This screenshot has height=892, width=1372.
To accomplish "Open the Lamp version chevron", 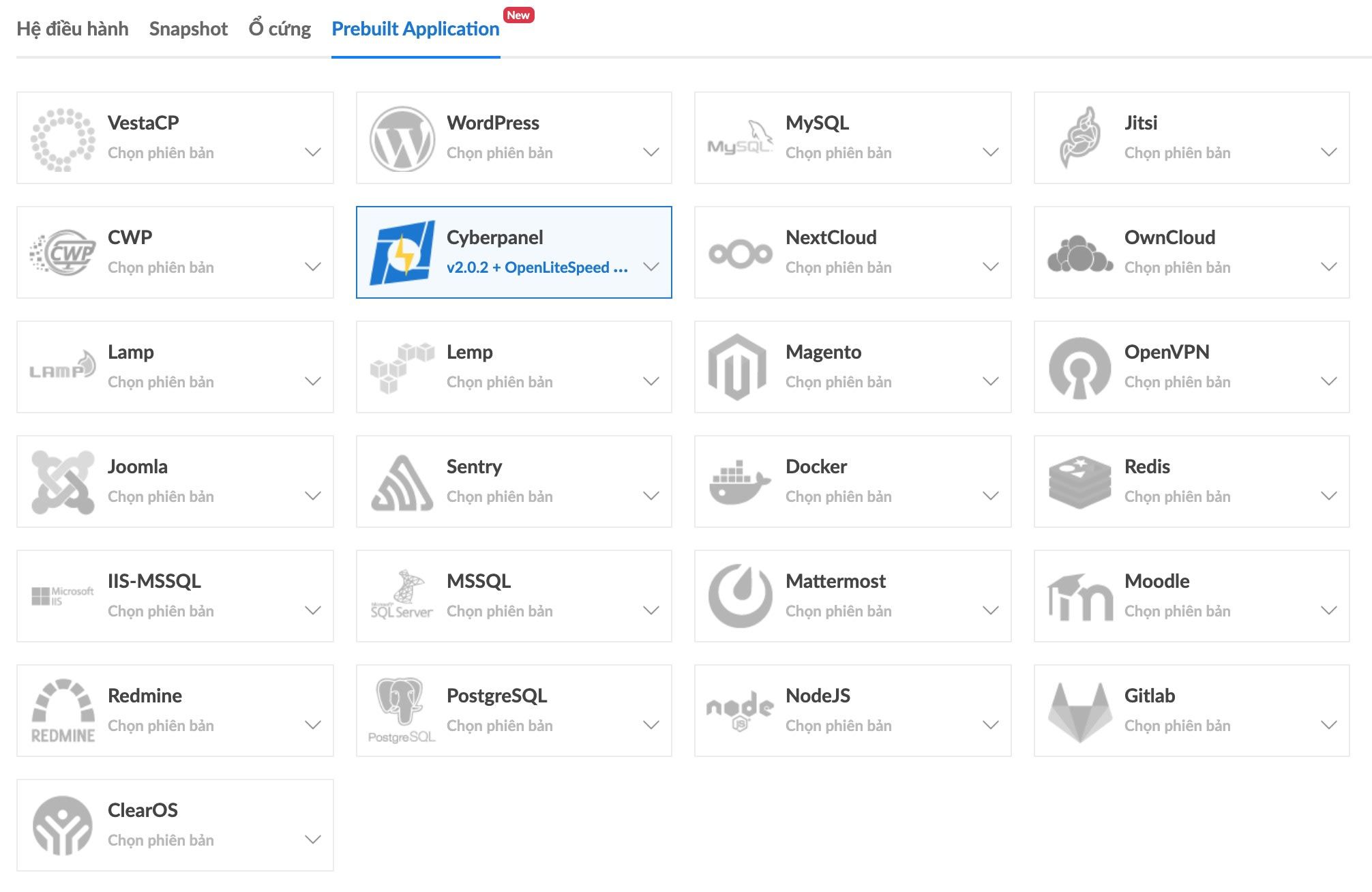I will [x=312, y=381].
